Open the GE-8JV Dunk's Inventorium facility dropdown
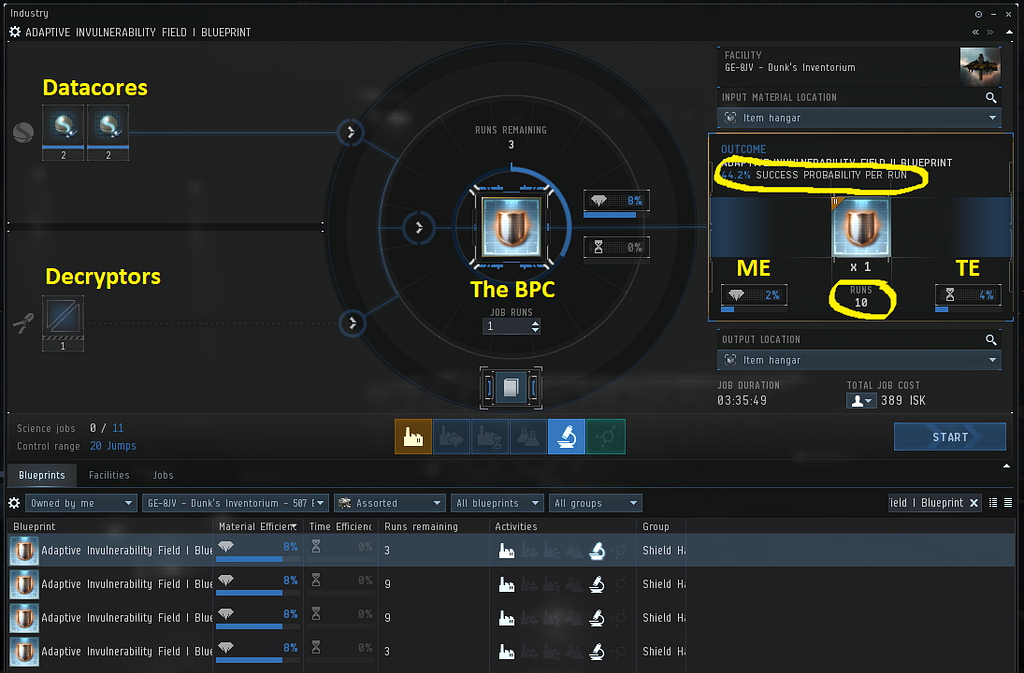This screenshot has width=1024, height=673. (x=235, y=503)
